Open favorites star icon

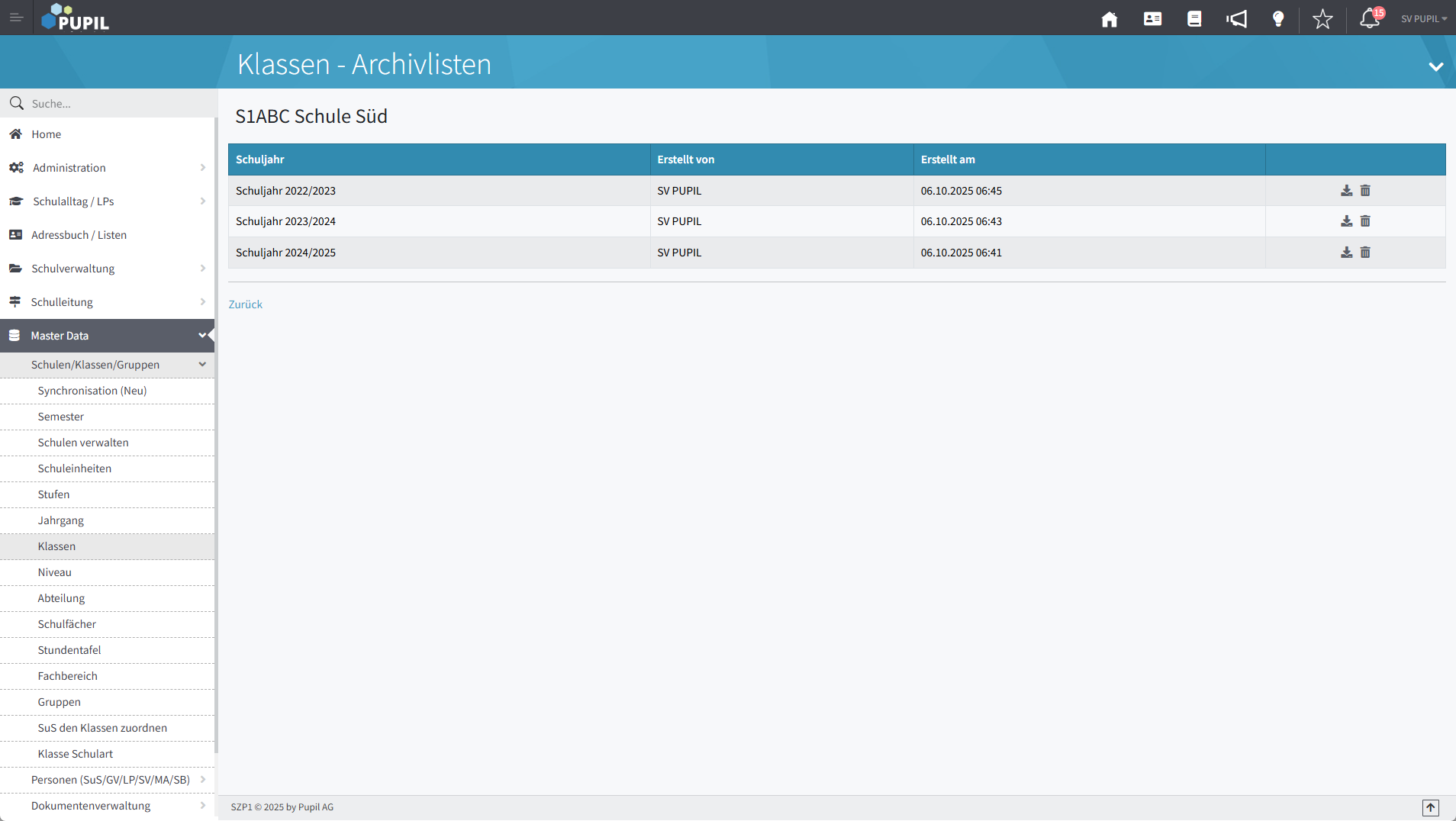pos(1322,19)
